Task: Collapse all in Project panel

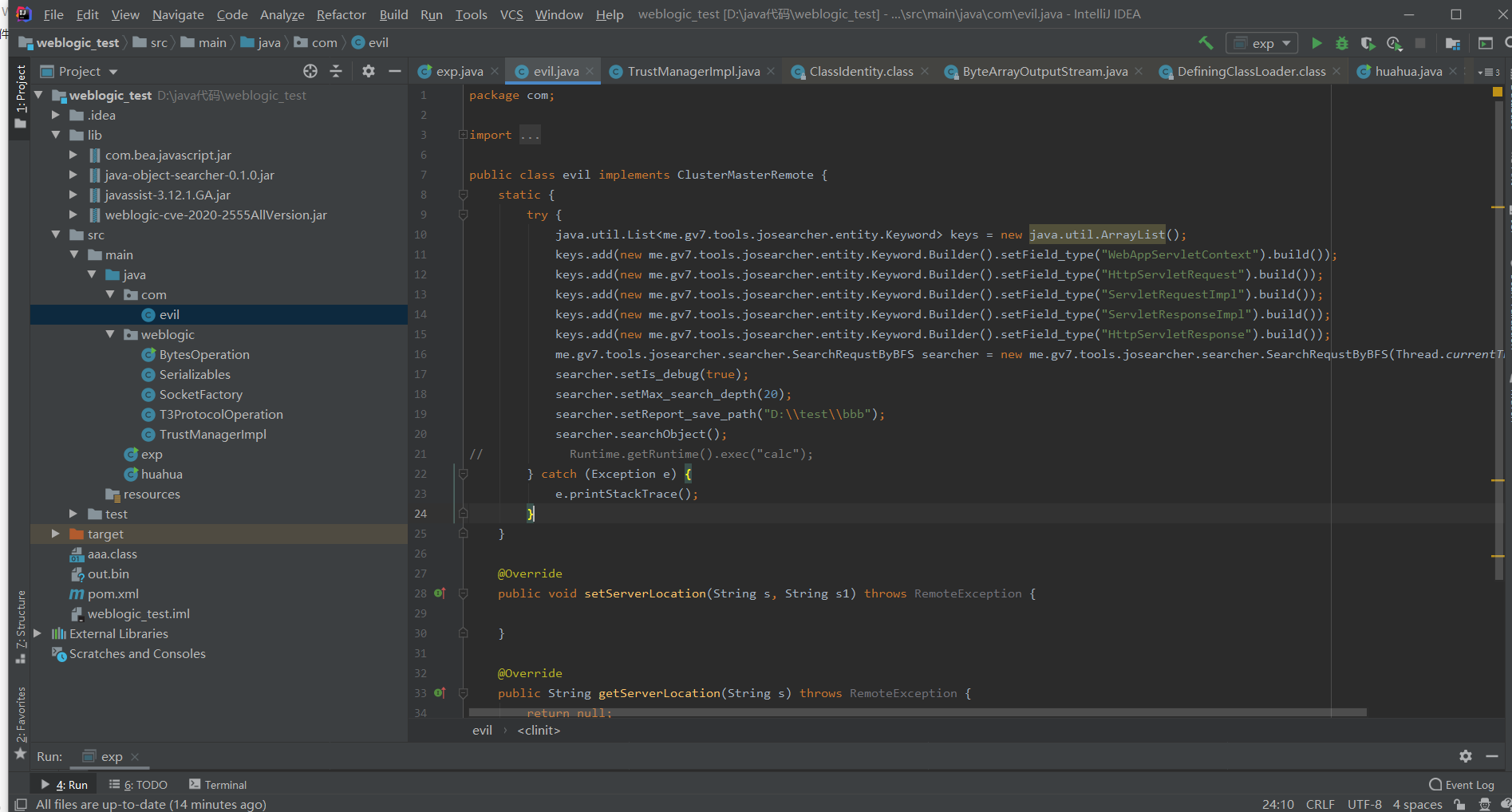Action: (336, 71)
